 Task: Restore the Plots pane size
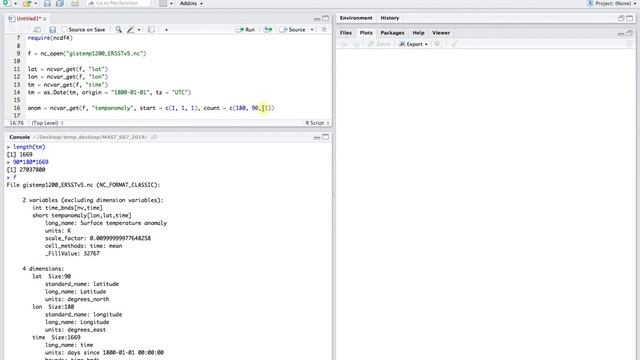(x=629, y=33)
